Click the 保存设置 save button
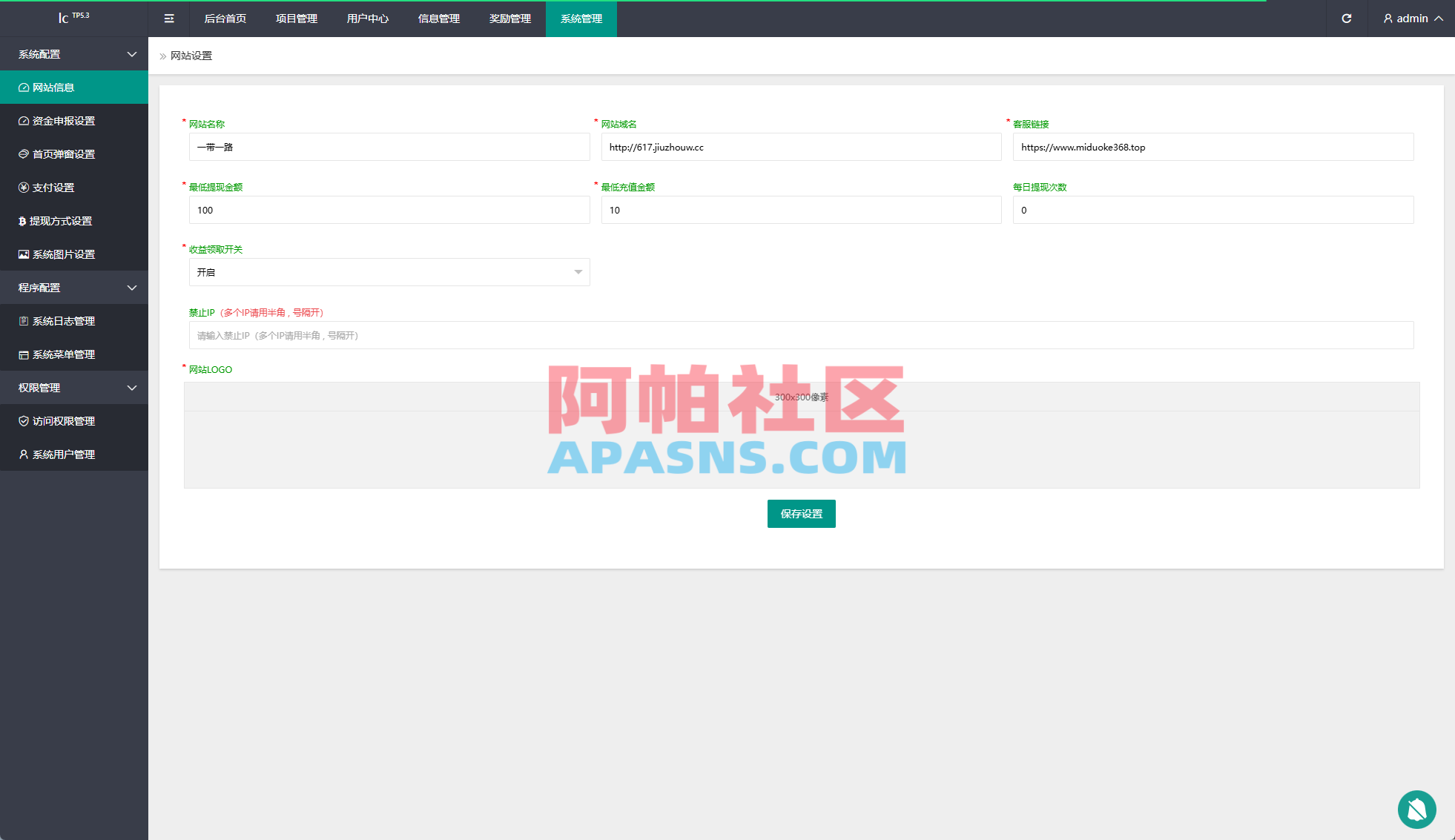 click(x=801, y=514)
